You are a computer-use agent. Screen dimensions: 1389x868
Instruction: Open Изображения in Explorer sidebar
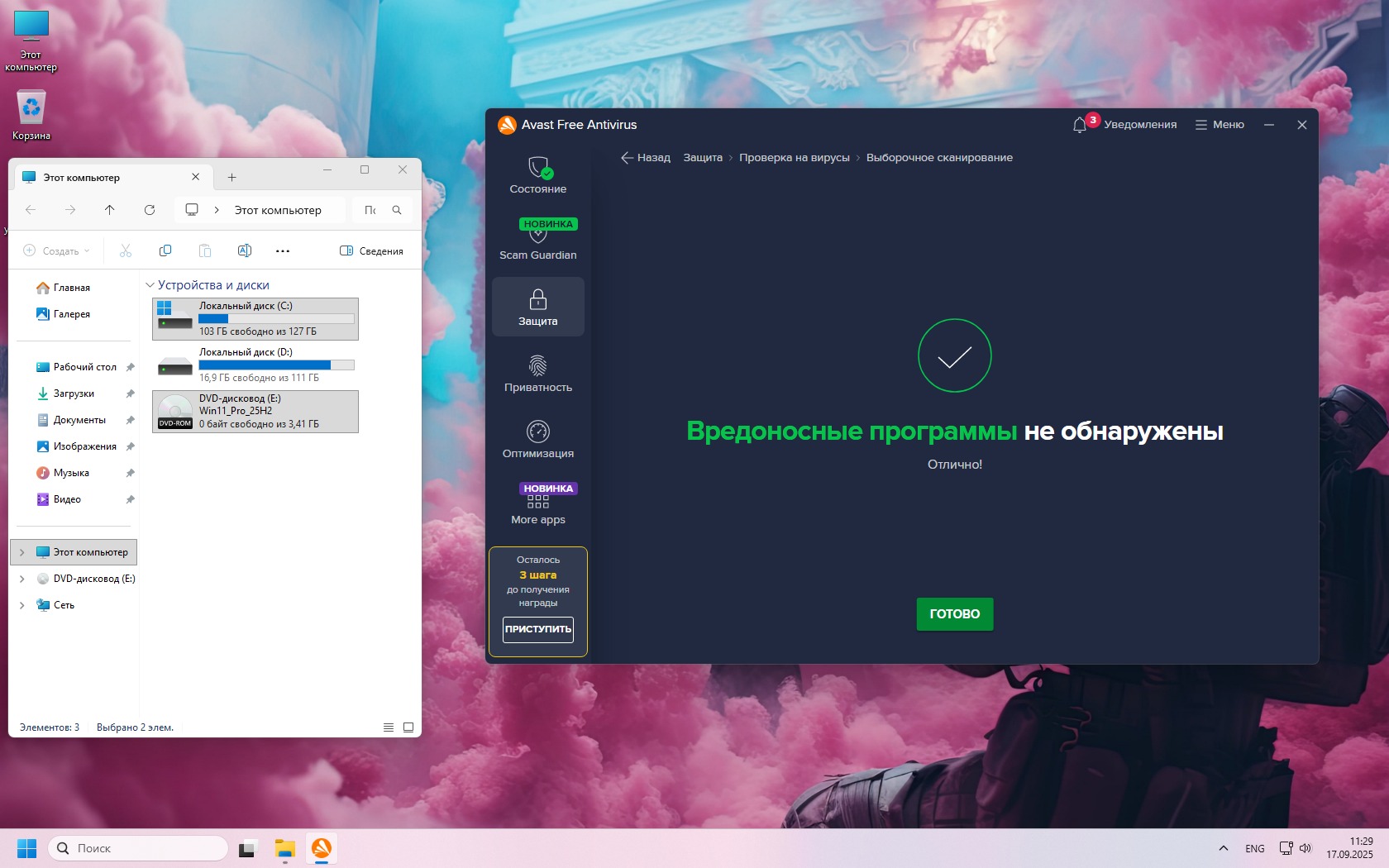77,446
